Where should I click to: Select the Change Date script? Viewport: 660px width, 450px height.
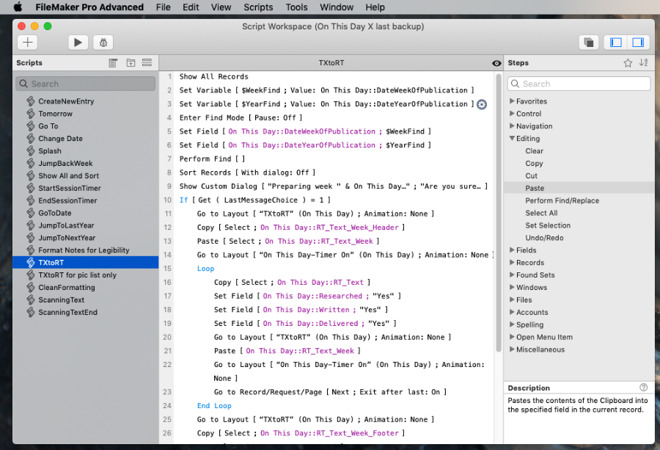pos(60,138)
